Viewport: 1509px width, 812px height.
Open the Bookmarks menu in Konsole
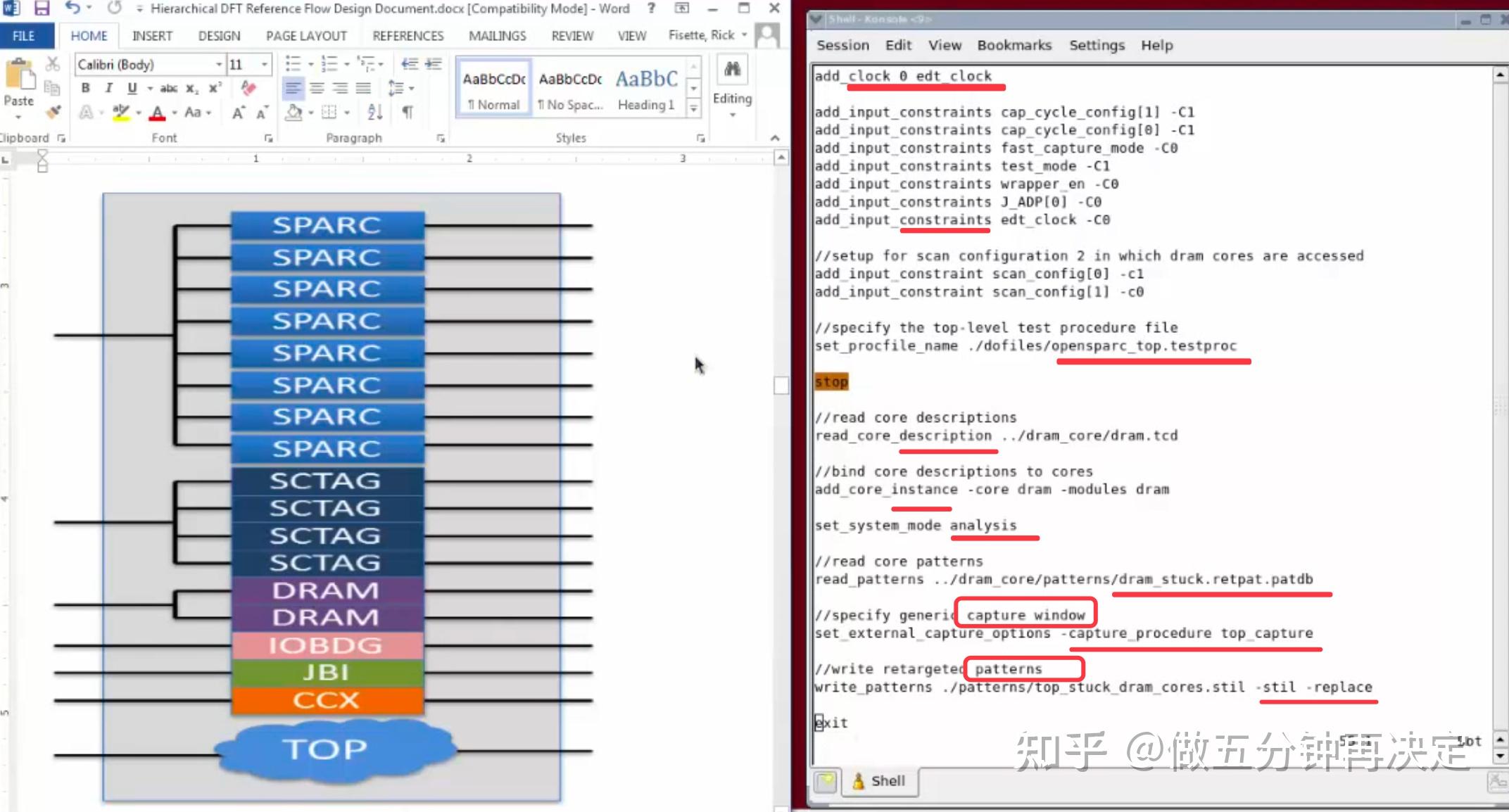tap(1014, 45)
